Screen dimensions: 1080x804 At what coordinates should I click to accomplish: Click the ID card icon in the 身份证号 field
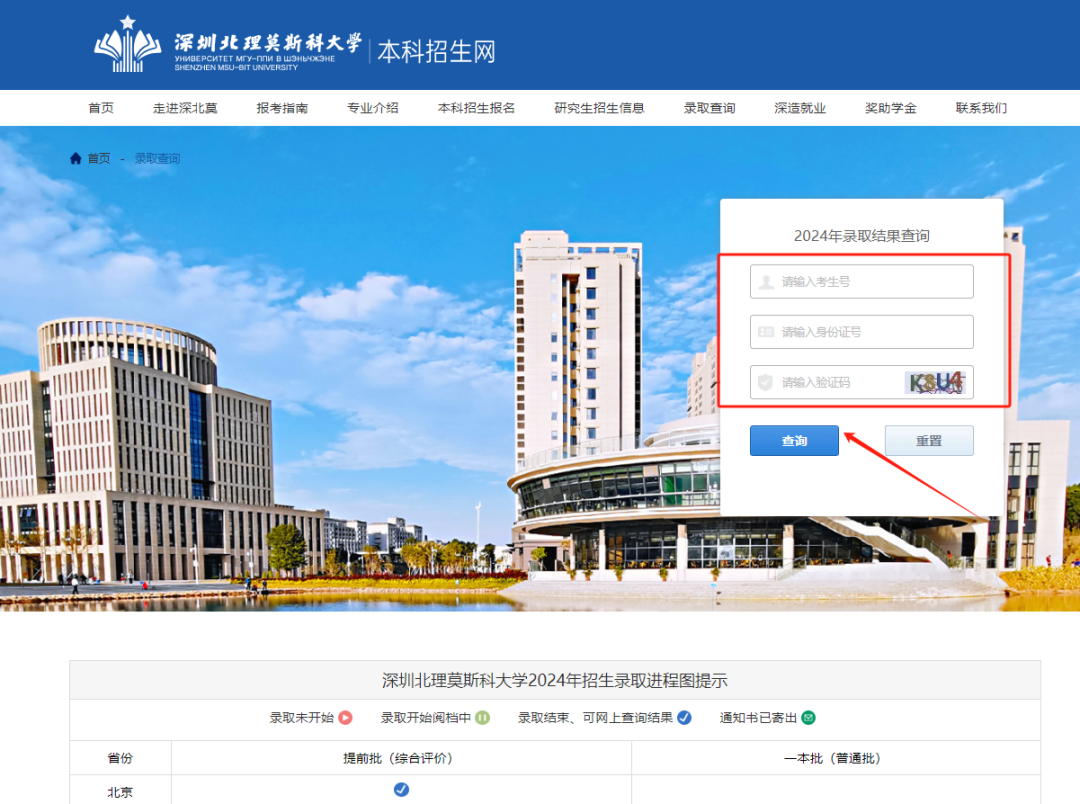click(766, 332)
